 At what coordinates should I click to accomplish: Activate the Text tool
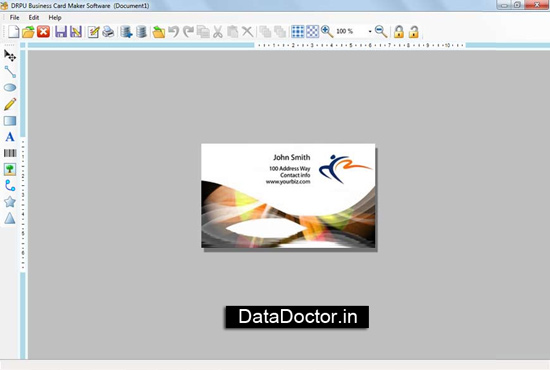point(10,137)
